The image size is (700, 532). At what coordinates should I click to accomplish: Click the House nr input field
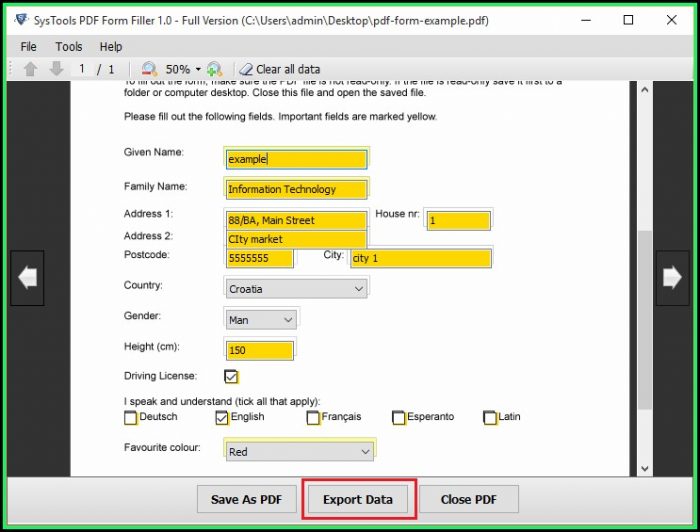(x=458, y=220)
